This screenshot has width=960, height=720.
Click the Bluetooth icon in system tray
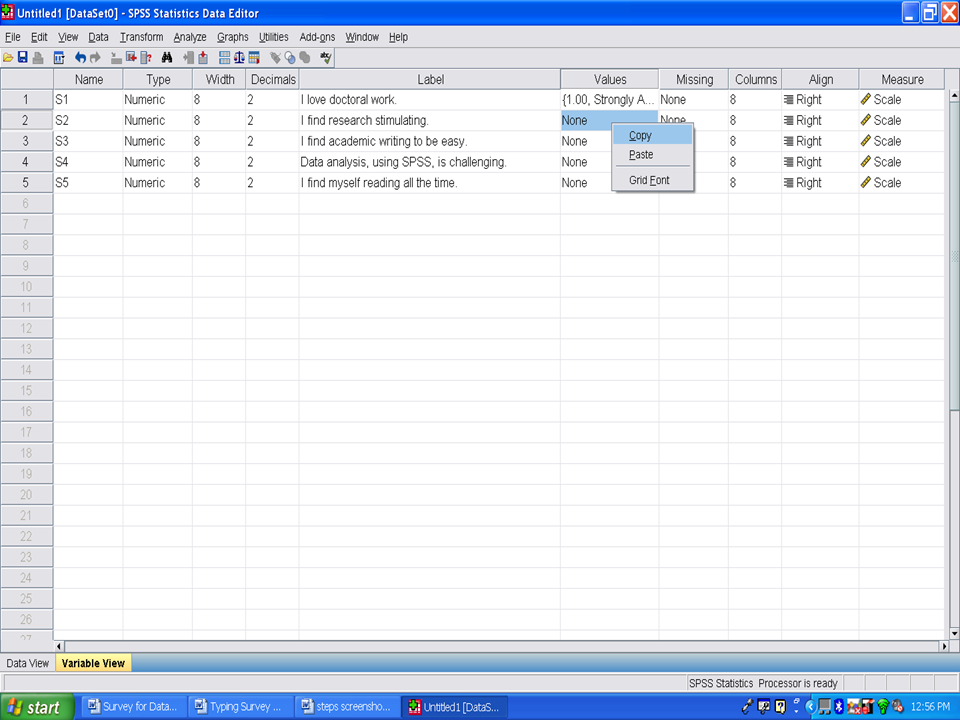(x=838, y=707)
